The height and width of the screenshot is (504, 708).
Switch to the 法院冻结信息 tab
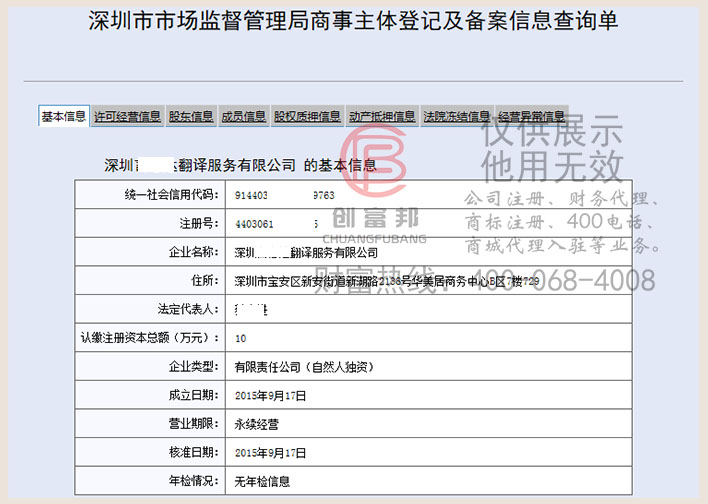click(457, 117)
